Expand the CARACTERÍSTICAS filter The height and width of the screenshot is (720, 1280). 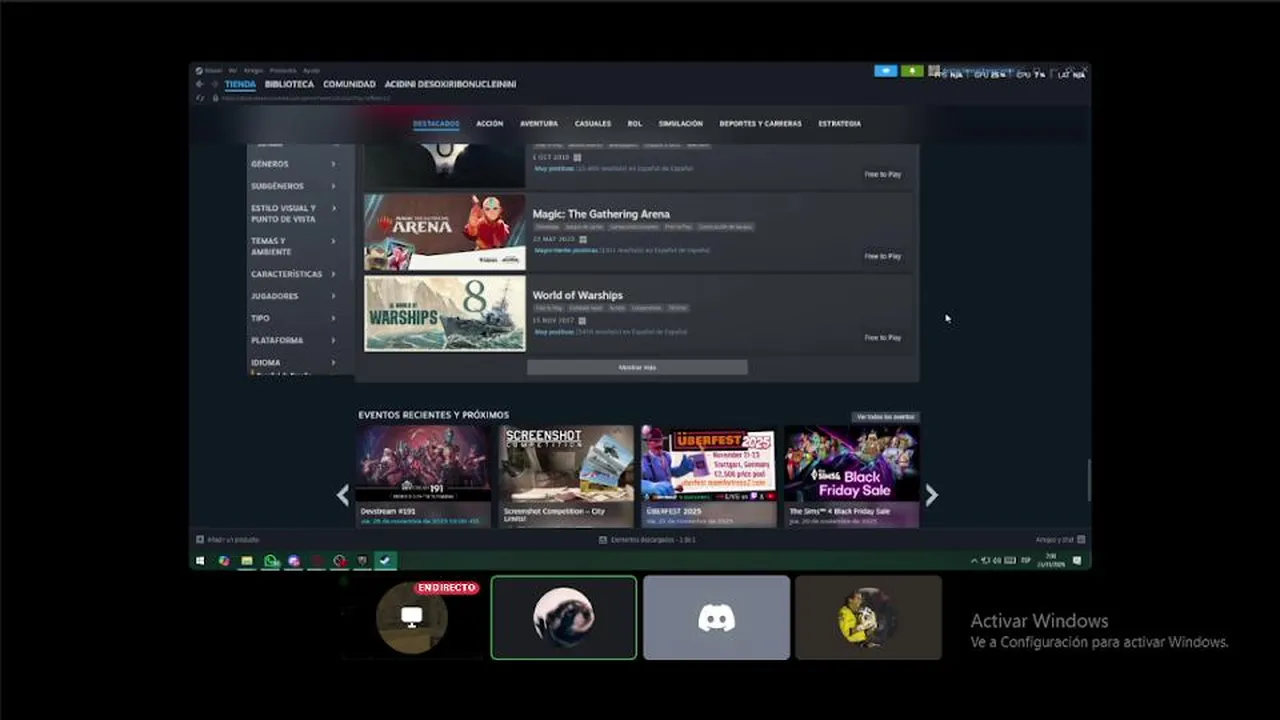click(294, 274)
